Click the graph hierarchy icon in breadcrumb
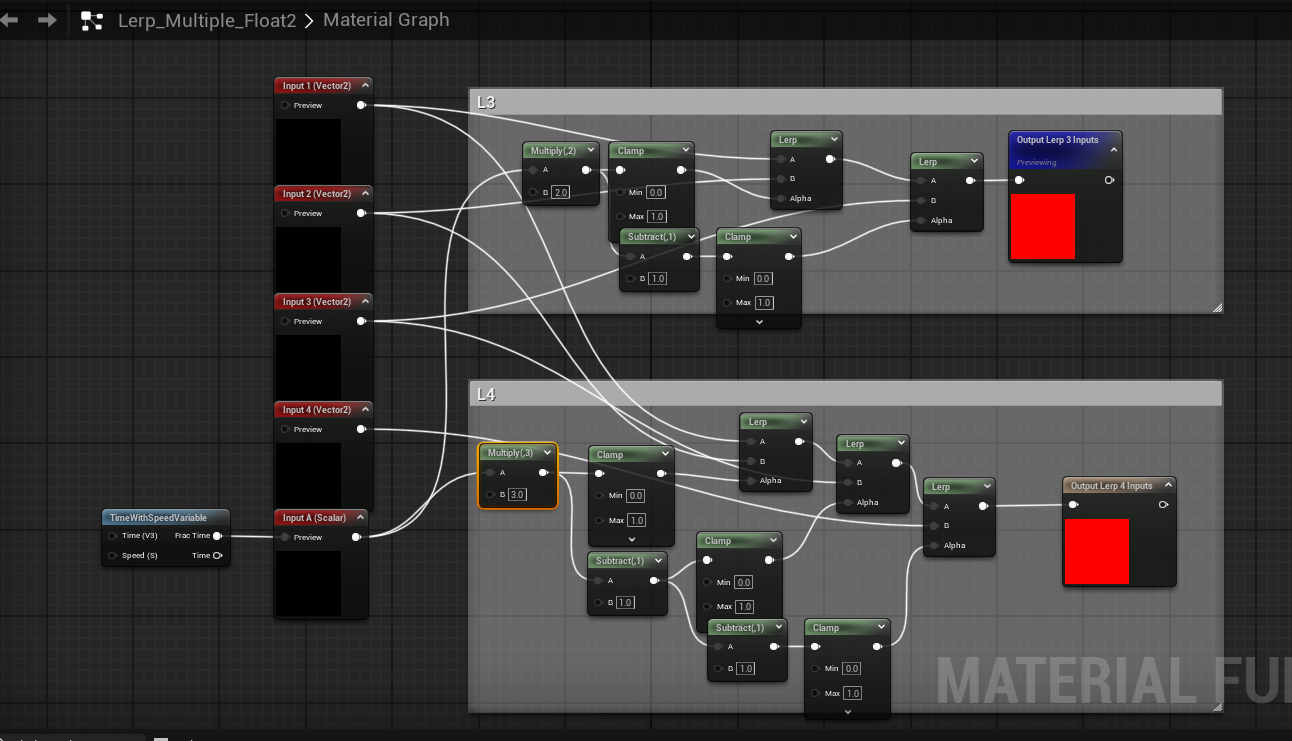Viewport: 1292px width, 741px height. pyautogui.click(x=92, y=21)
